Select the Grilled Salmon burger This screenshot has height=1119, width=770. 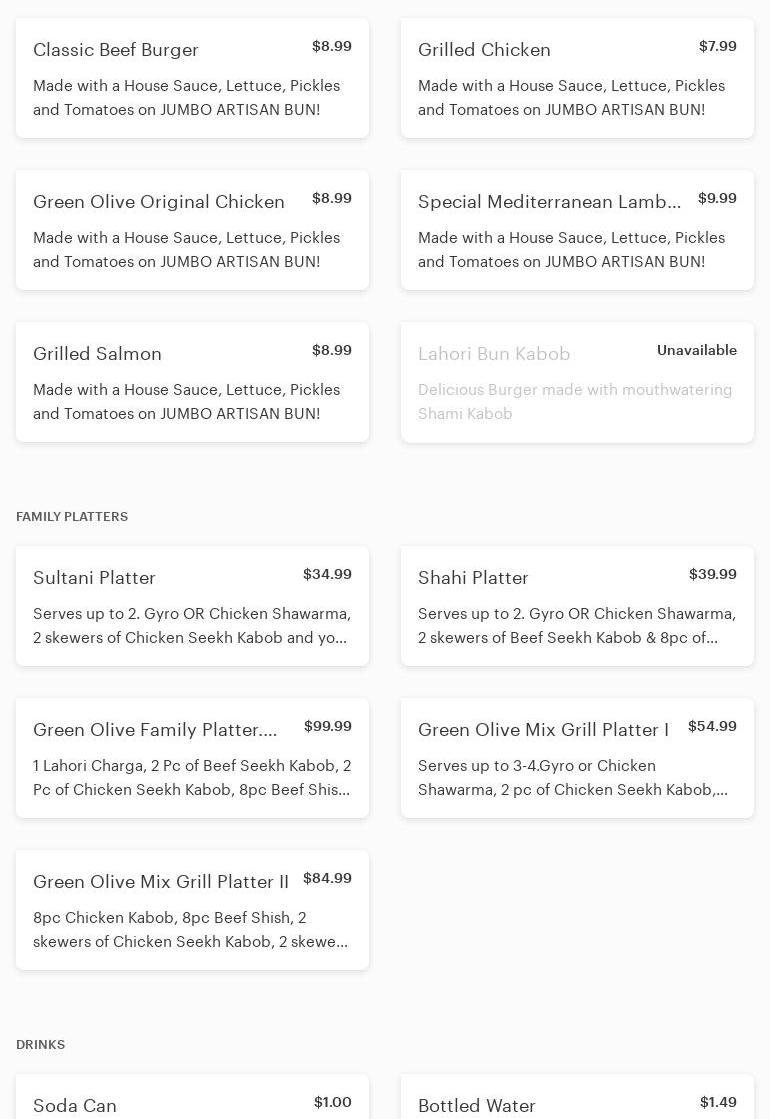tap(192, 382)
